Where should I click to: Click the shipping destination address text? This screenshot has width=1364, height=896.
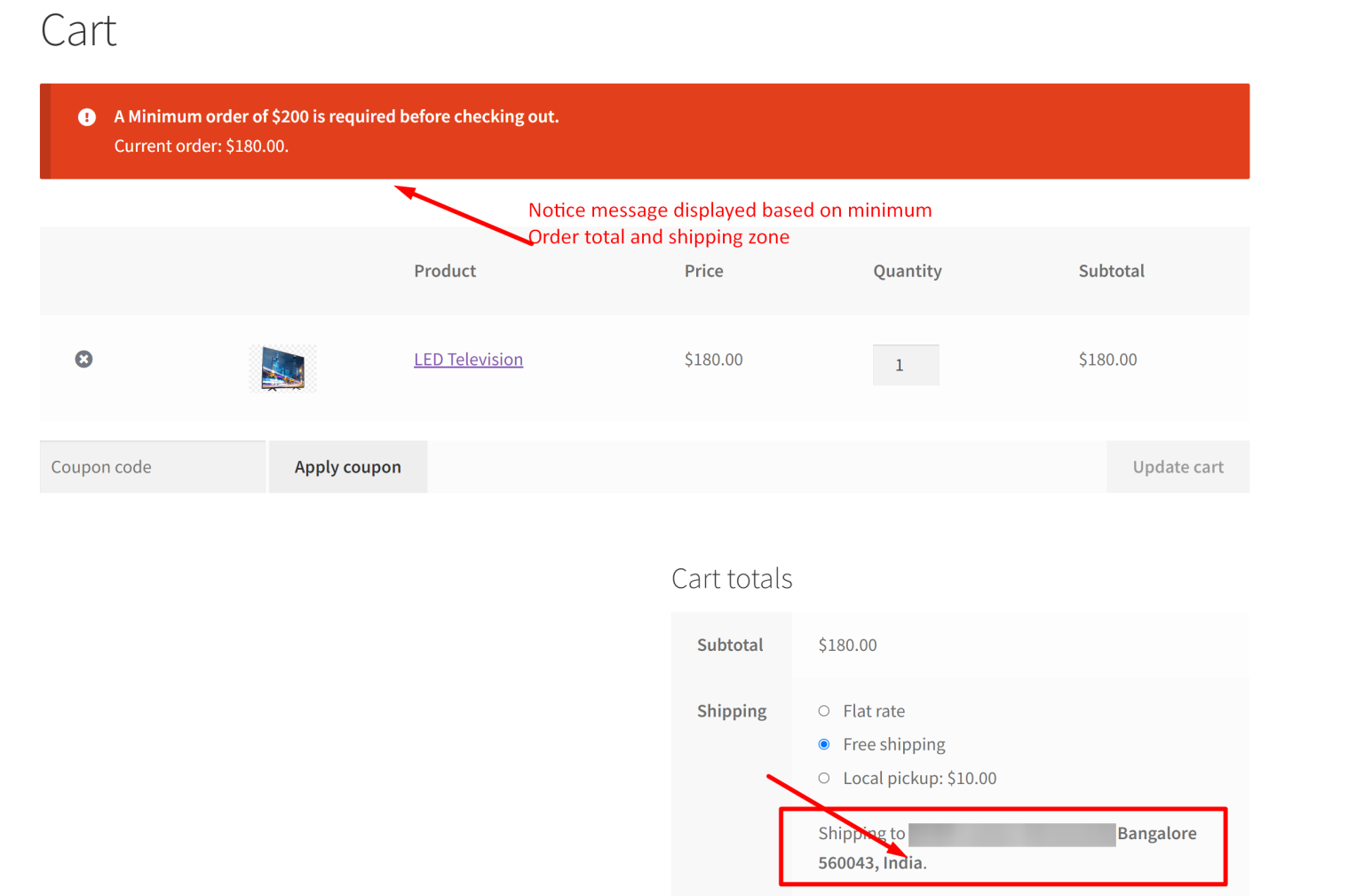click(1003, 846)
